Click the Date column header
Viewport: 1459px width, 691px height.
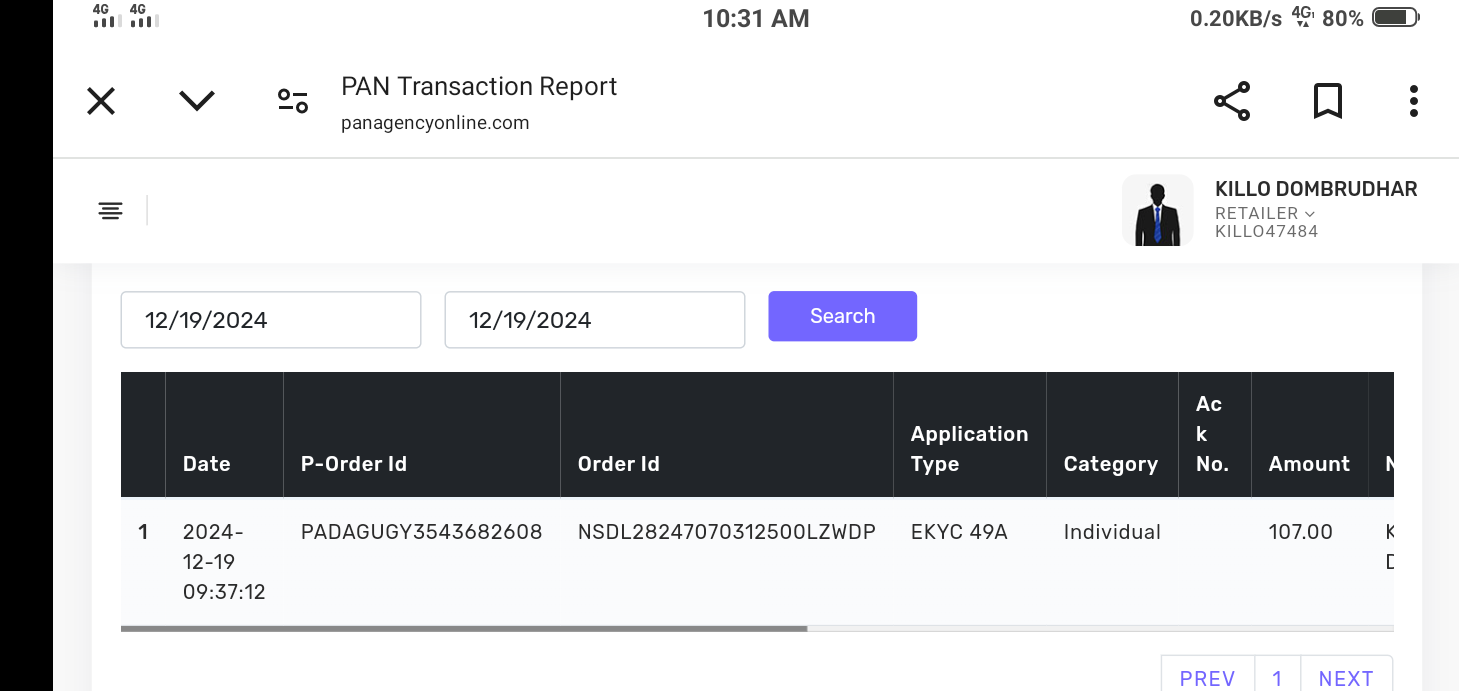click(207, 464)
